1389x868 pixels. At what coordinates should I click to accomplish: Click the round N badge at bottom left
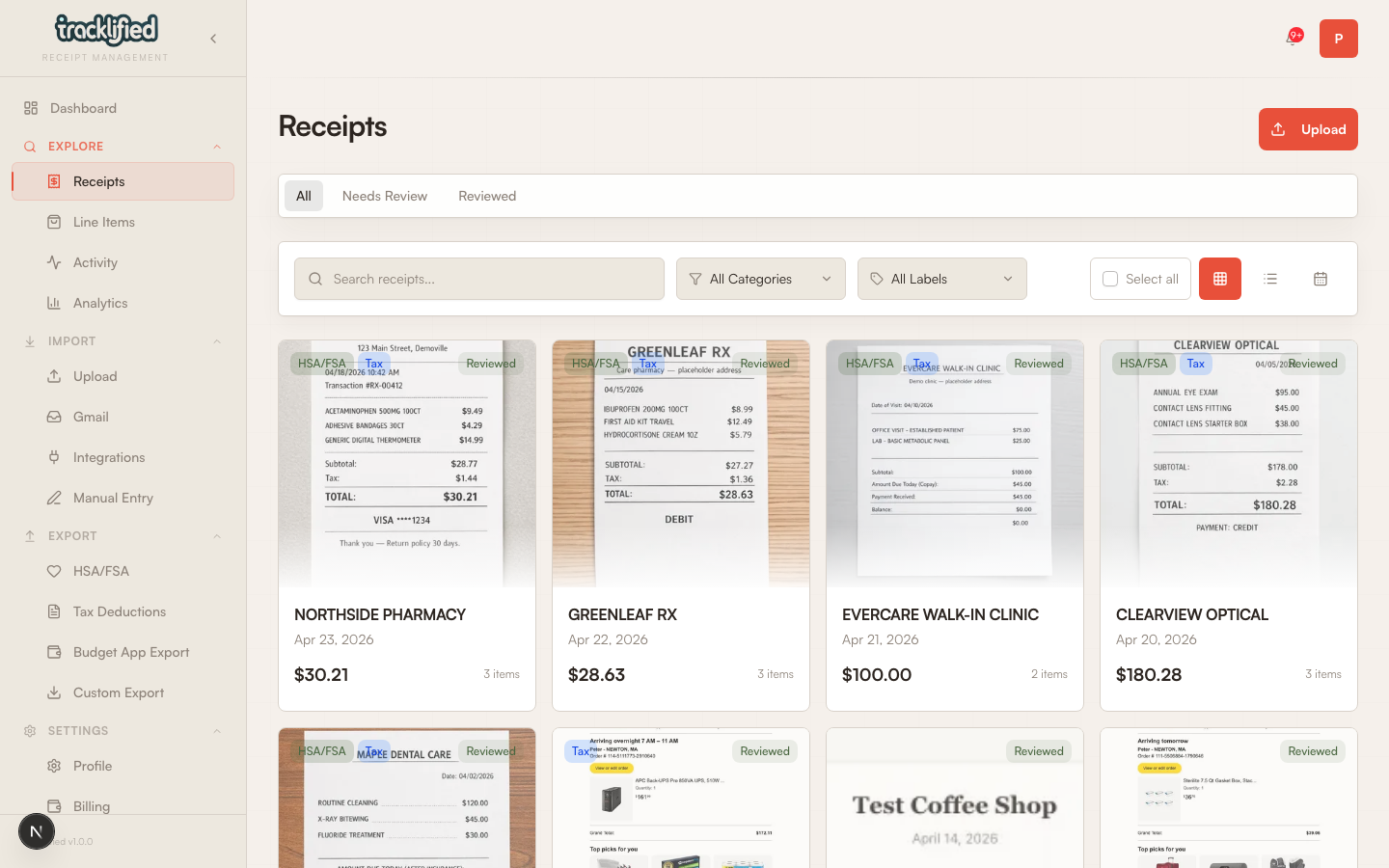[37, 831]
